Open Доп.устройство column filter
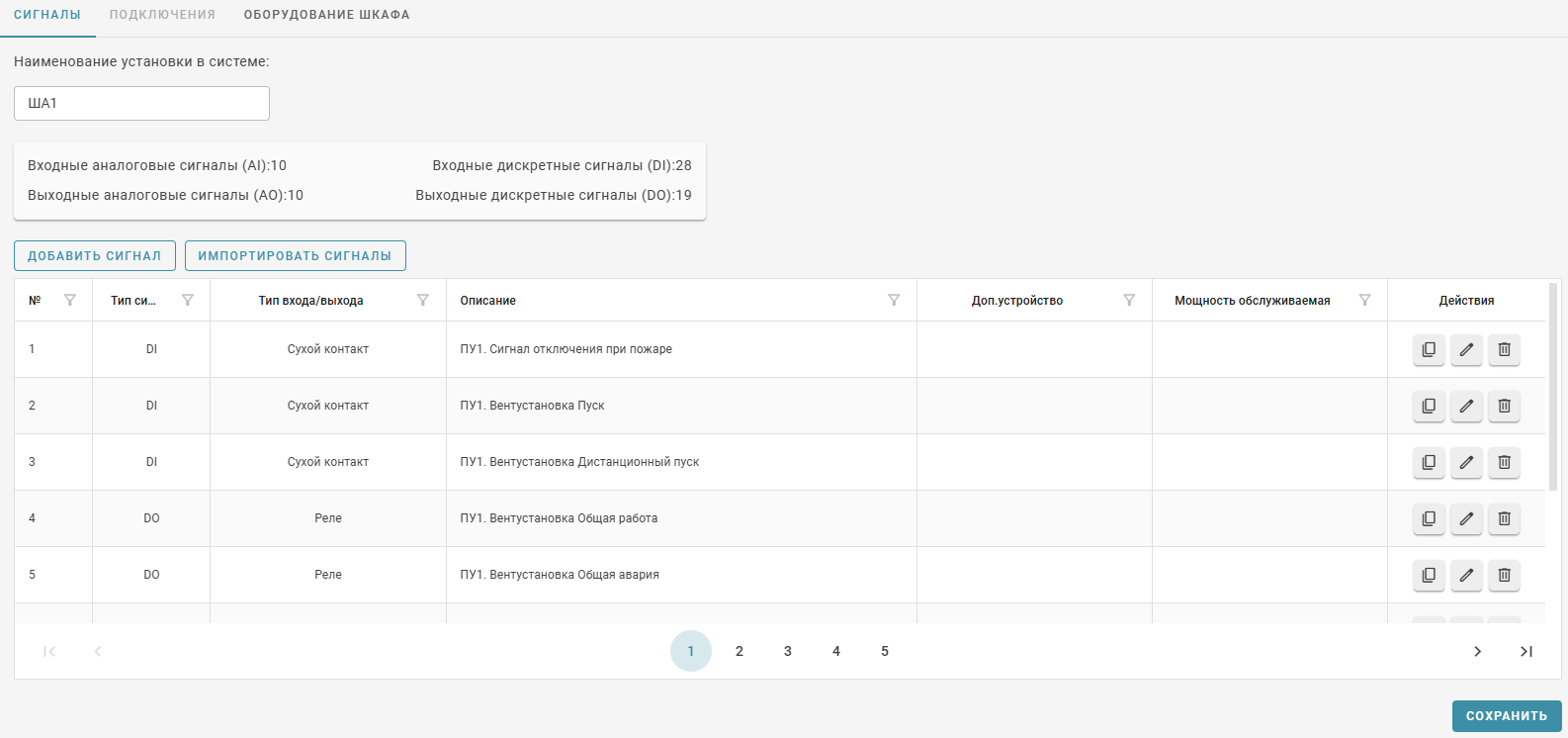Viewport: 1568px width, 738px height. coord(1129,300)
